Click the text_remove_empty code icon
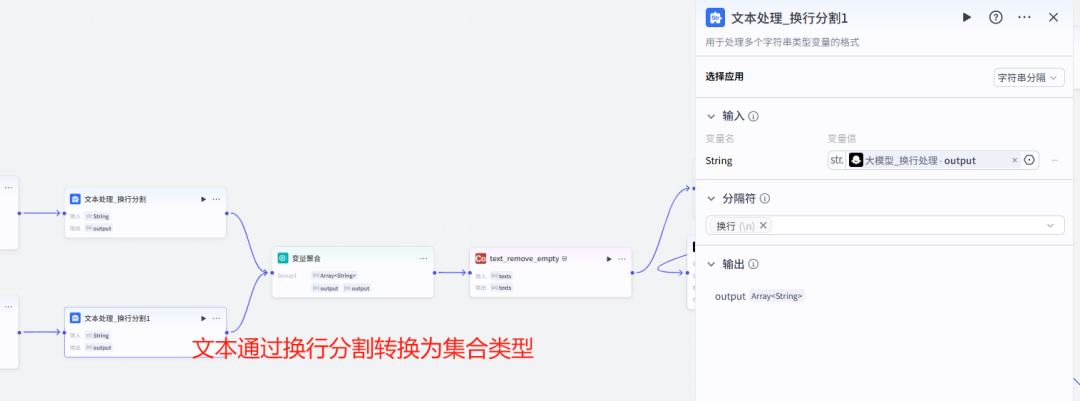The width and height of the screenshot is (1080, 401). 481,259
